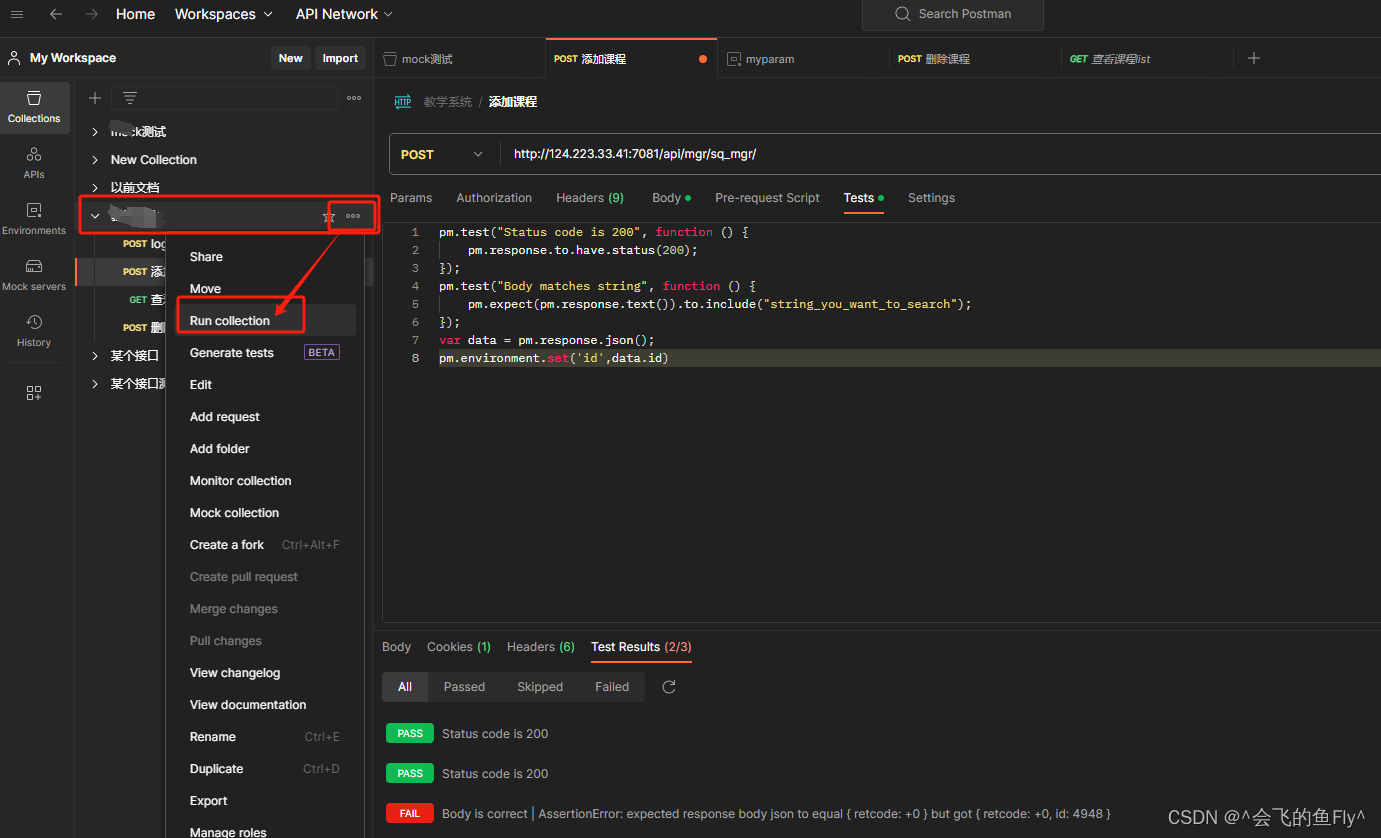
Task: Filter test results by Skipped
Action: (540, 687)
